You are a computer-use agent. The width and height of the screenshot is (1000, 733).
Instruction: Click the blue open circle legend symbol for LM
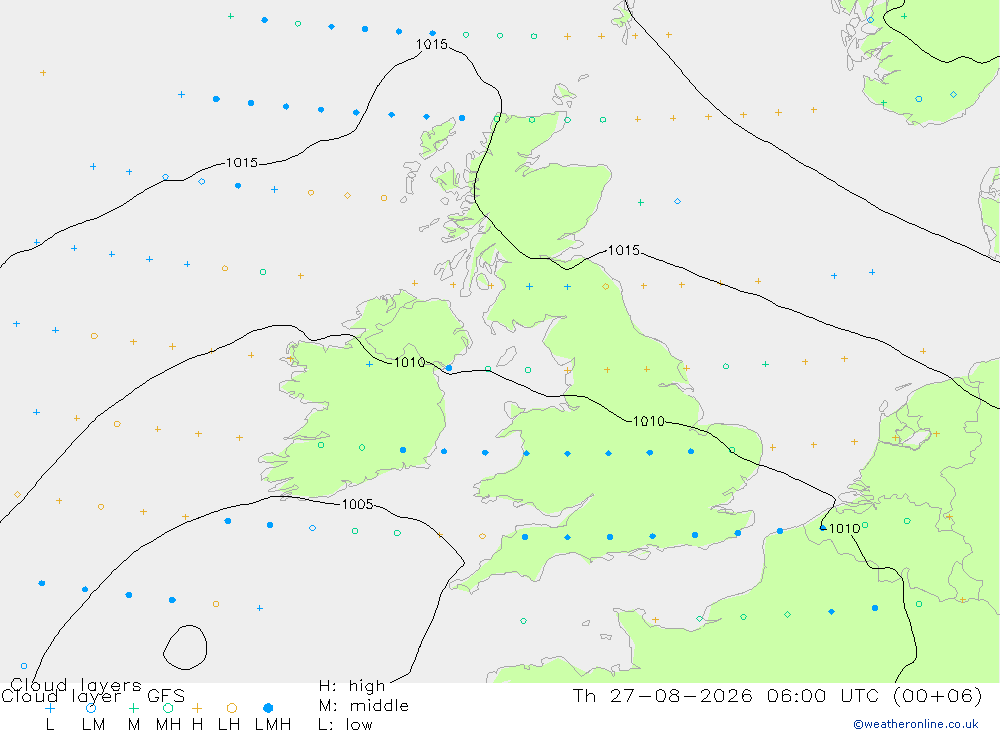(91, 707)
